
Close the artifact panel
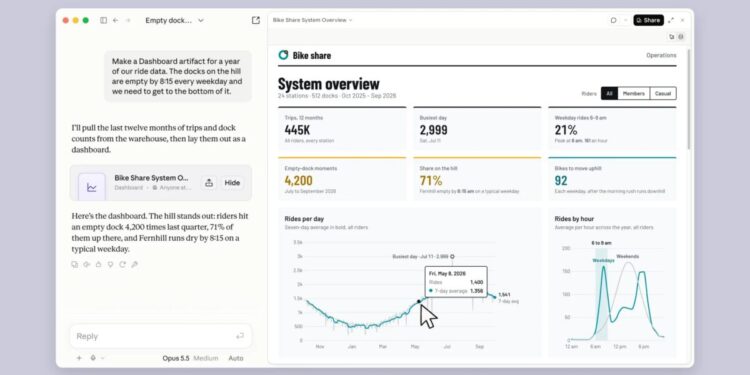coord(683,20)
